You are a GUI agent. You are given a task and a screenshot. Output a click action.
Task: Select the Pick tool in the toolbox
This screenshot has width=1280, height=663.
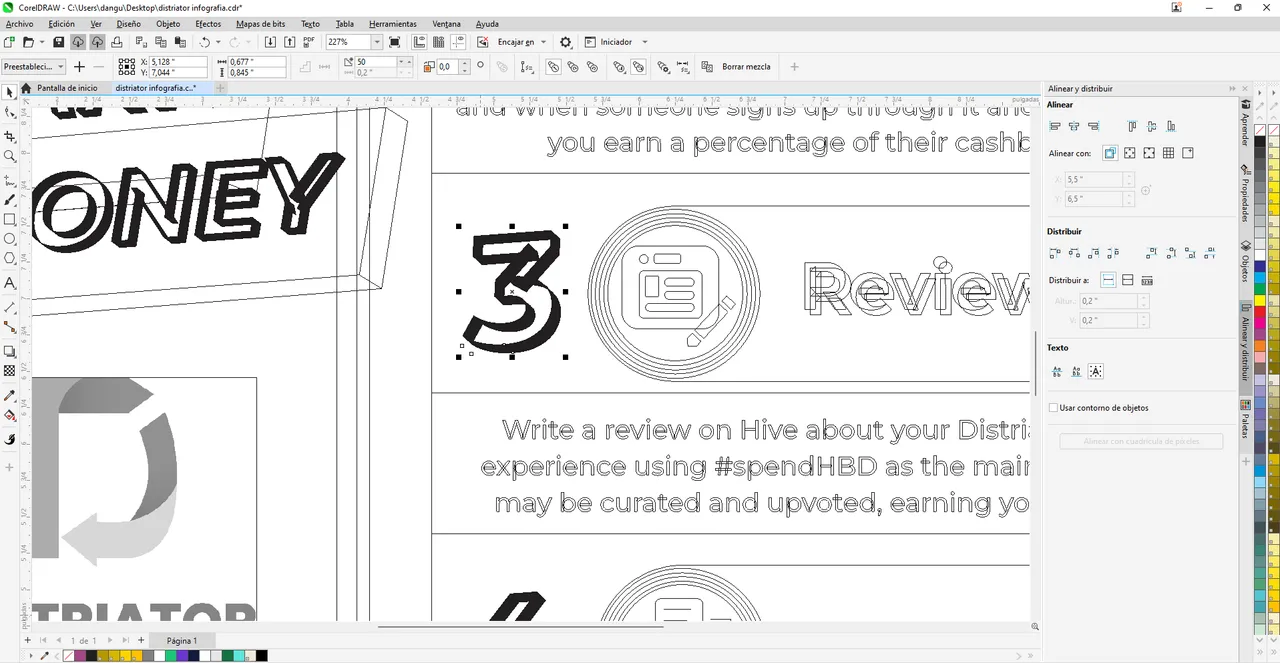tap(10, 92)
